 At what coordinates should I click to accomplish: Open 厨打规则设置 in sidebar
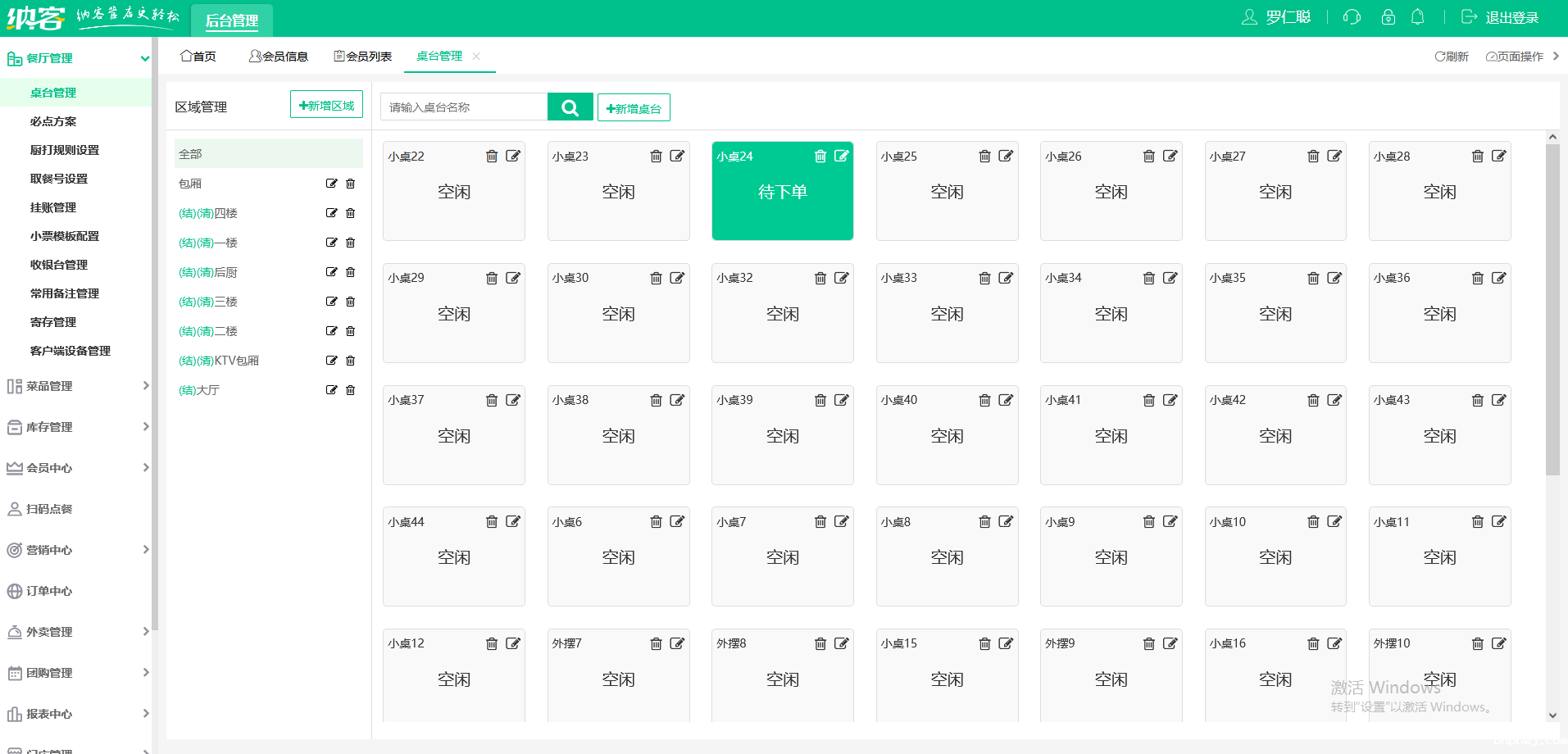pyautogui.click(x=65, y=150)
